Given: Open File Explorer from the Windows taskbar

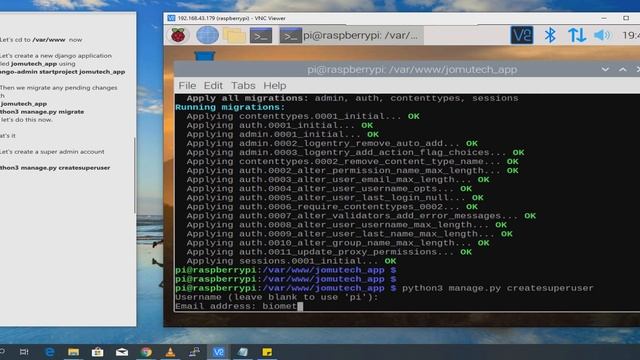Looking at the screenshot, I should point(73,352).
